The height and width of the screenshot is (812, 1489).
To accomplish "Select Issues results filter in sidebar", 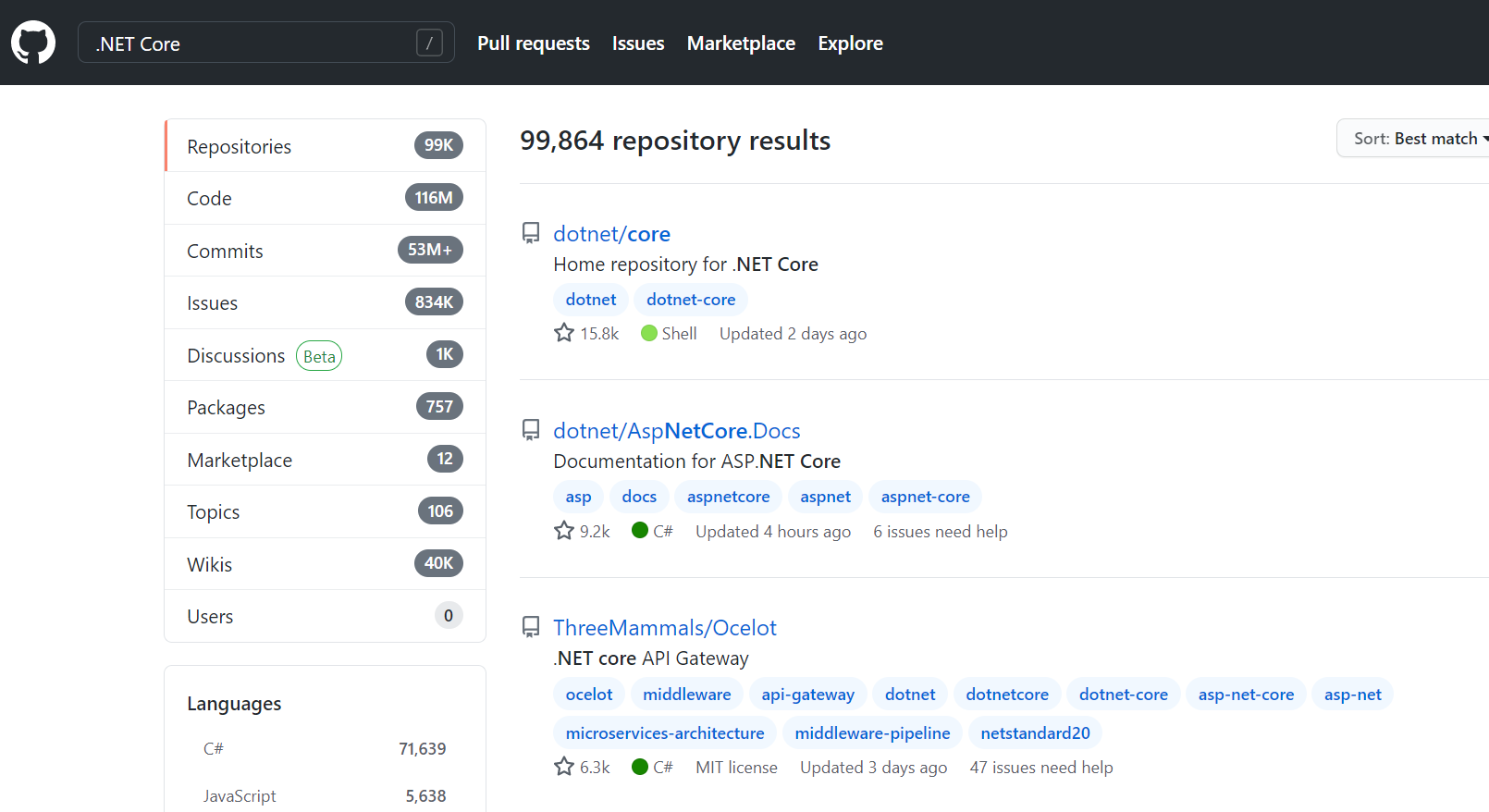I will (x=326, y=302).
